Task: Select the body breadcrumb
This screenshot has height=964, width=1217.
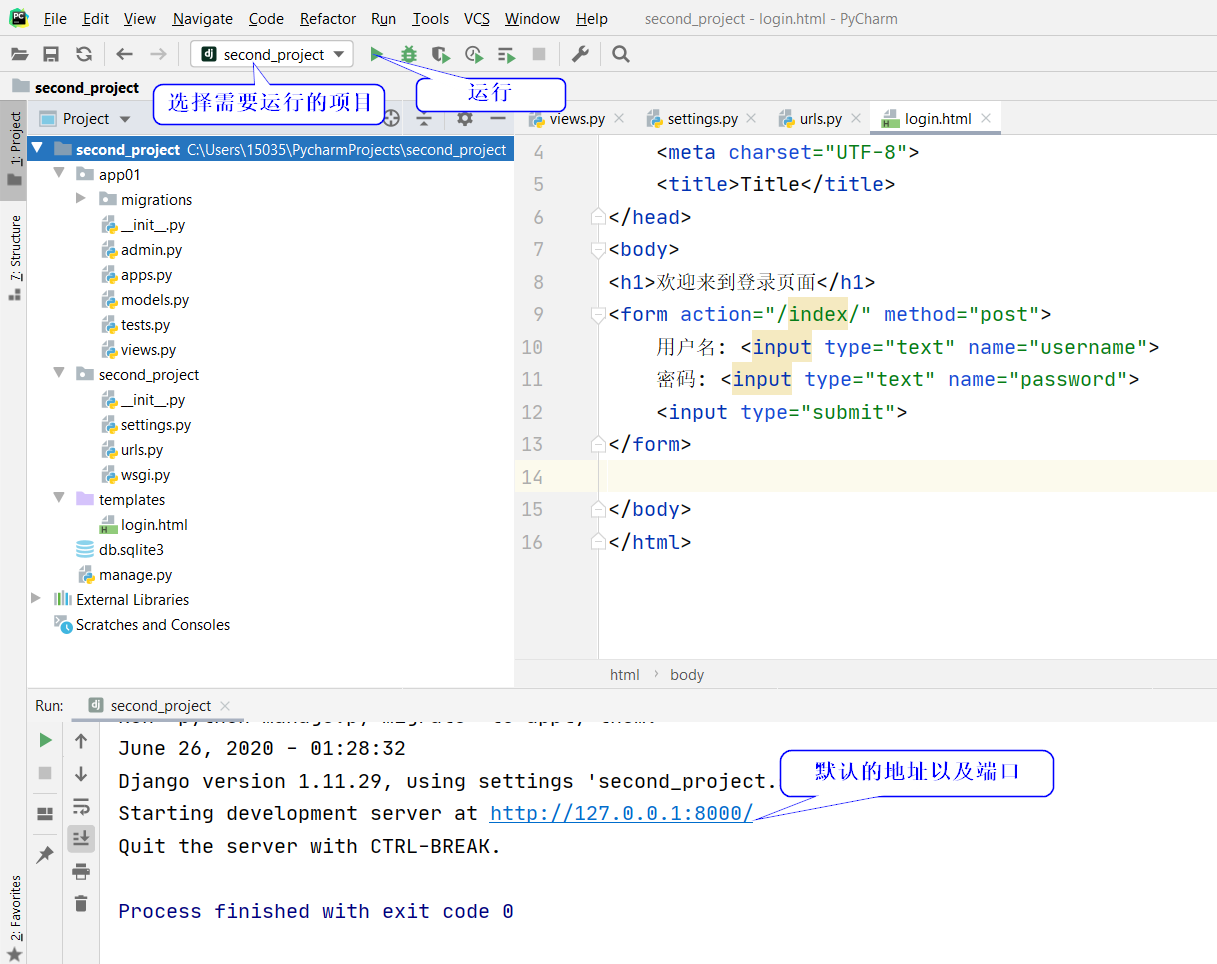Action: tap(687, 675)
